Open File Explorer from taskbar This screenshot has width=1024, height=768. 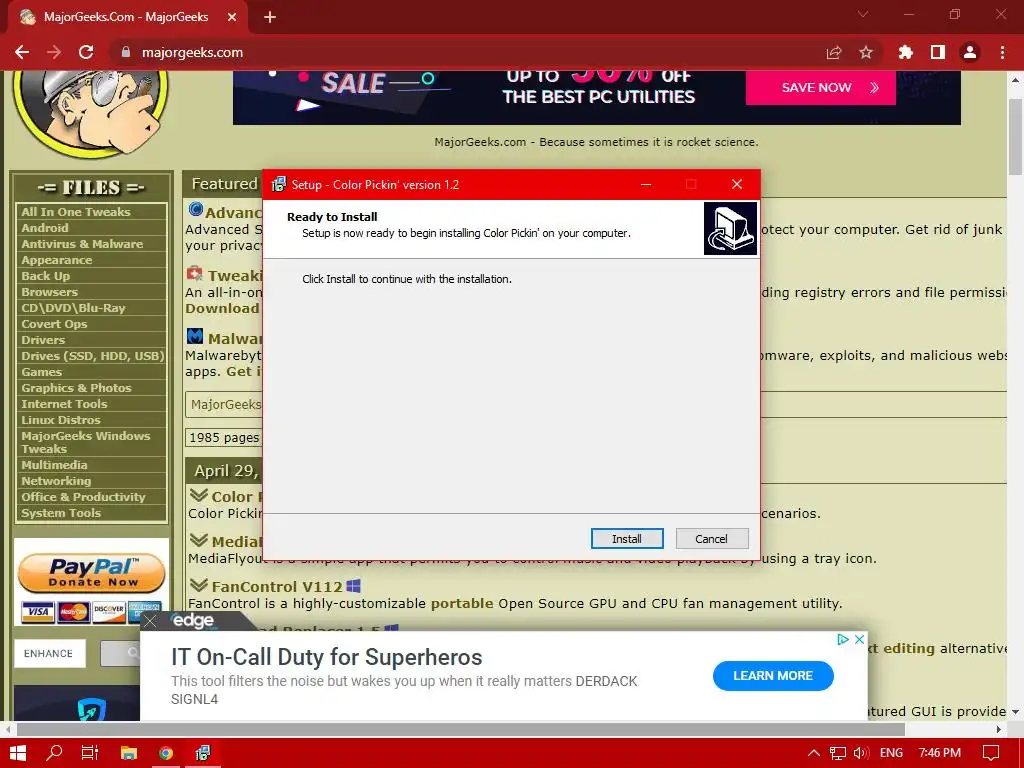tap(129, 753)
